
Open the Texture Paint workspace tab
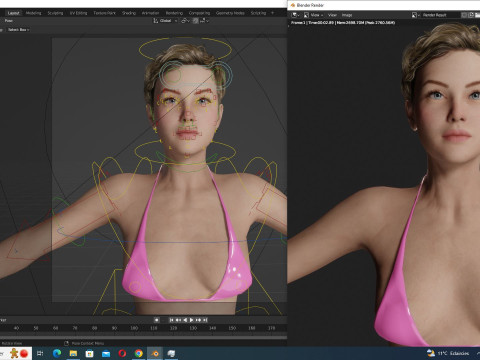[104, 13]
